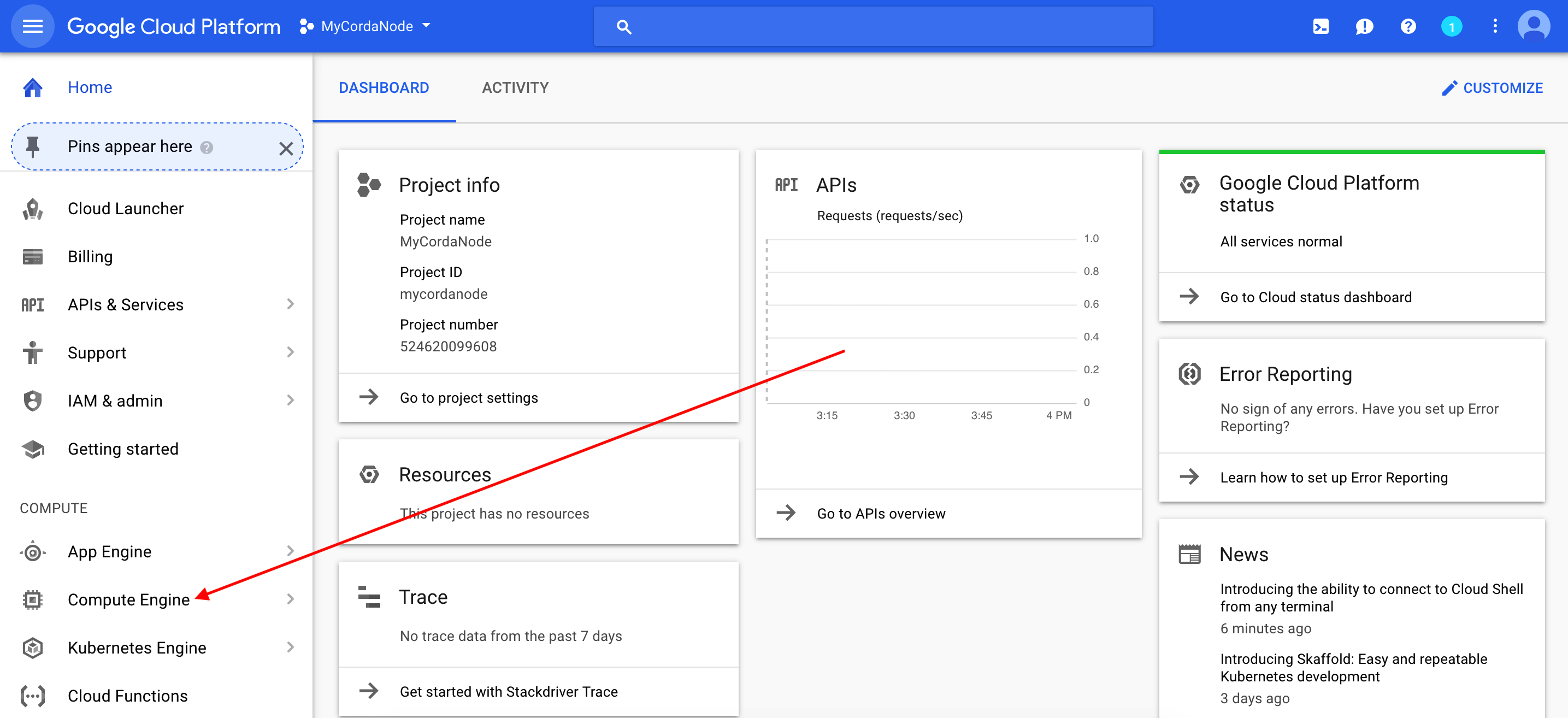Click the search magnifier icon
The height and width of the screenshot is (718, 1568).
pyautogui.click(x=623, y=27)
